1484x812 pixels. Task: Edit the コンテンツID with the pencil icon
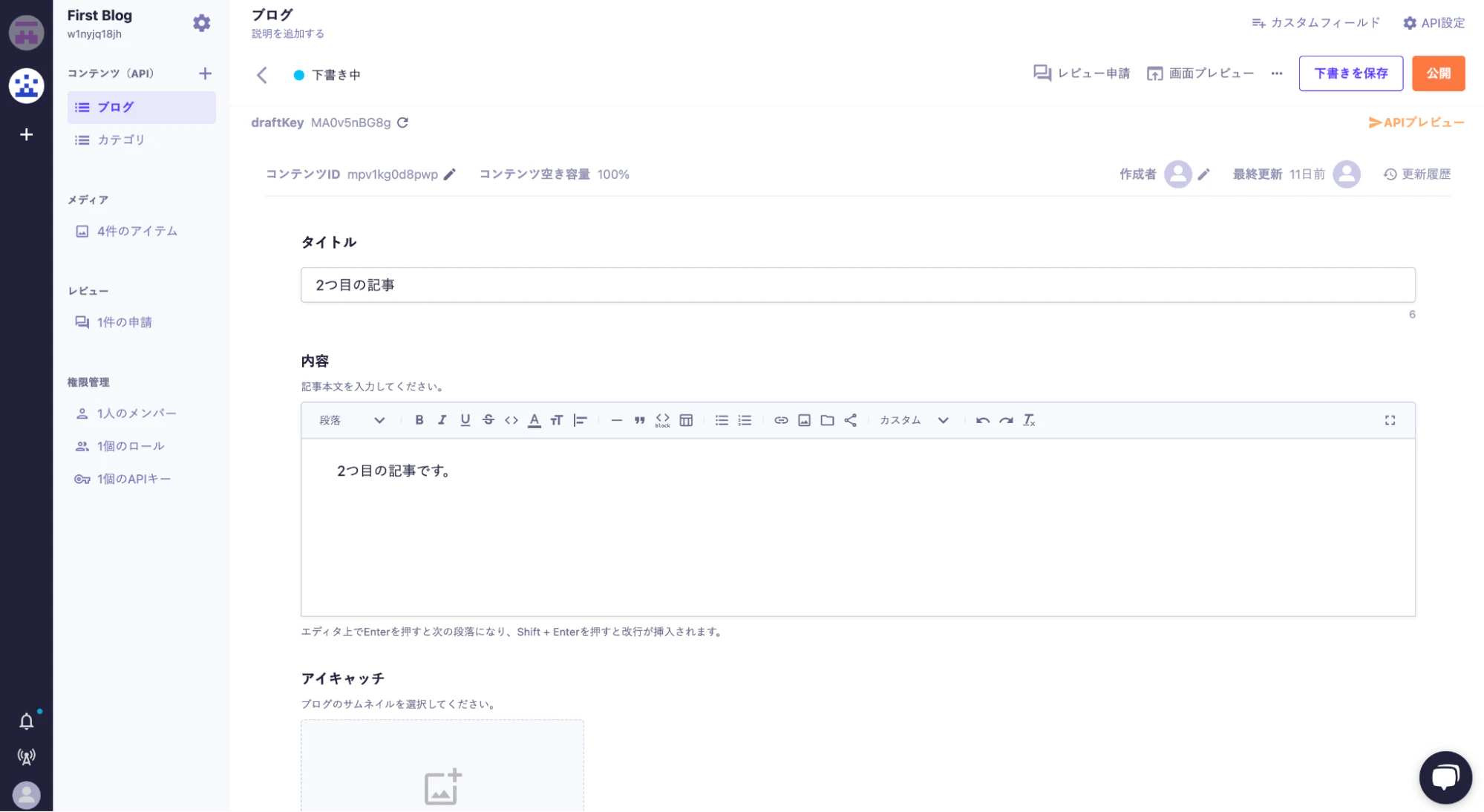(450, 174)
